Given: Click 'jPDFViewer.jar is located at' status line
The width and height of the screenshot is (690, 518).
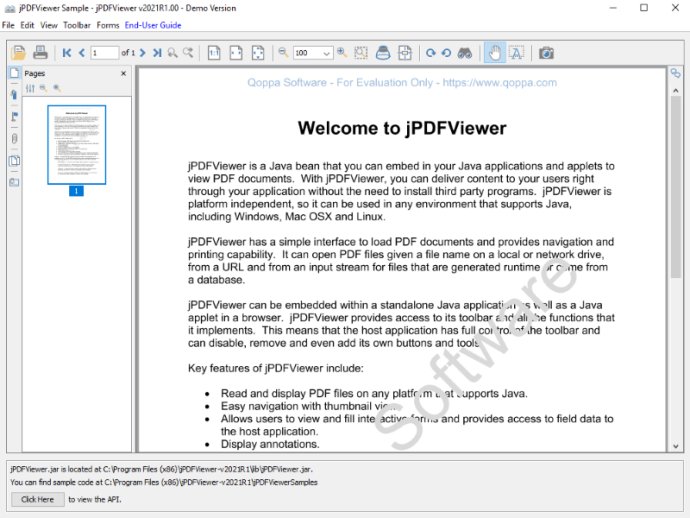Looking at the screenshot, I should (161, 469).
